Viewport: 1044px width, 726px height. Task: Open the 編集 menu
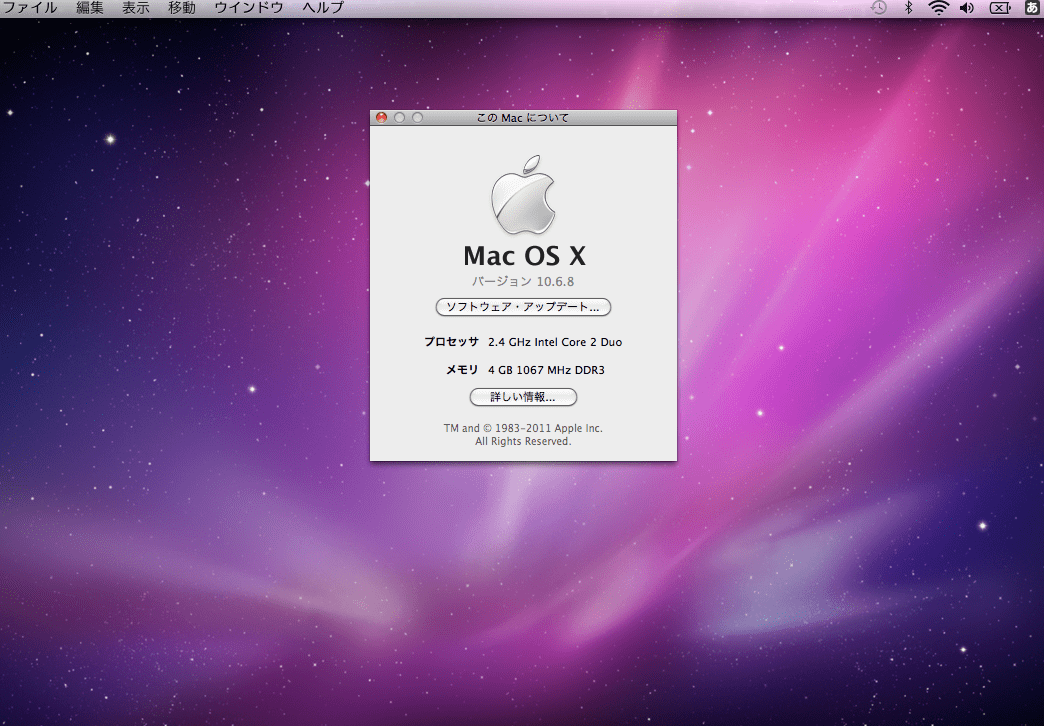(89, 7)
